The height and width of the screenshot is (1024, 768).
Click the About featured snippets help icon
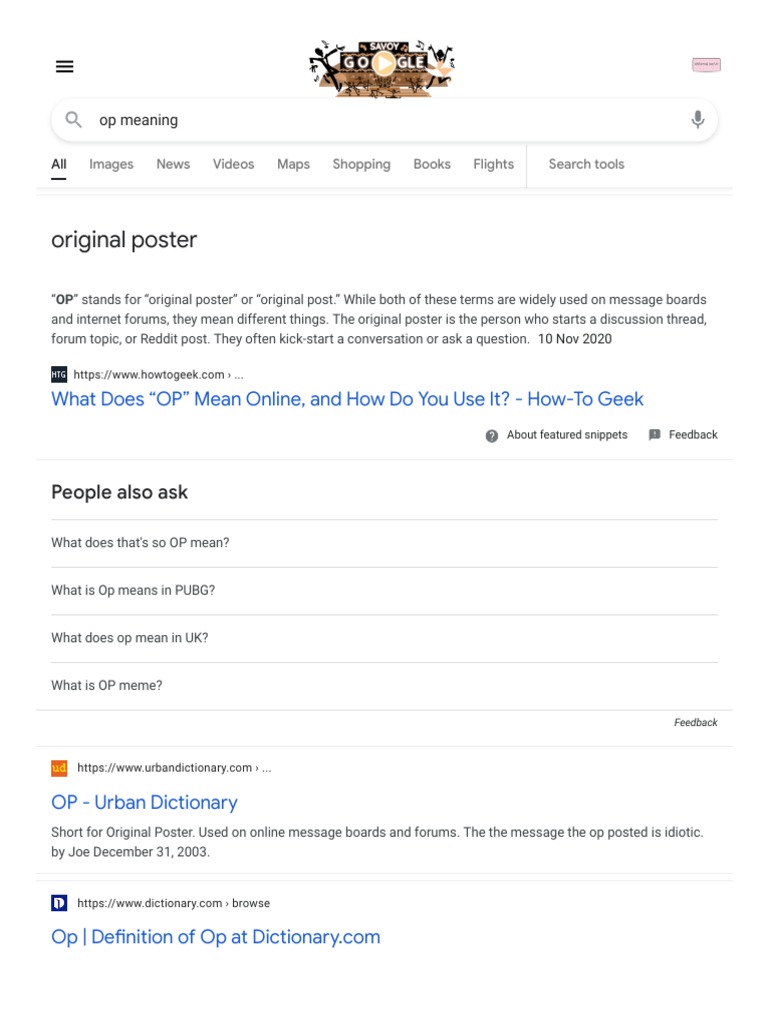tap(491, 436)
